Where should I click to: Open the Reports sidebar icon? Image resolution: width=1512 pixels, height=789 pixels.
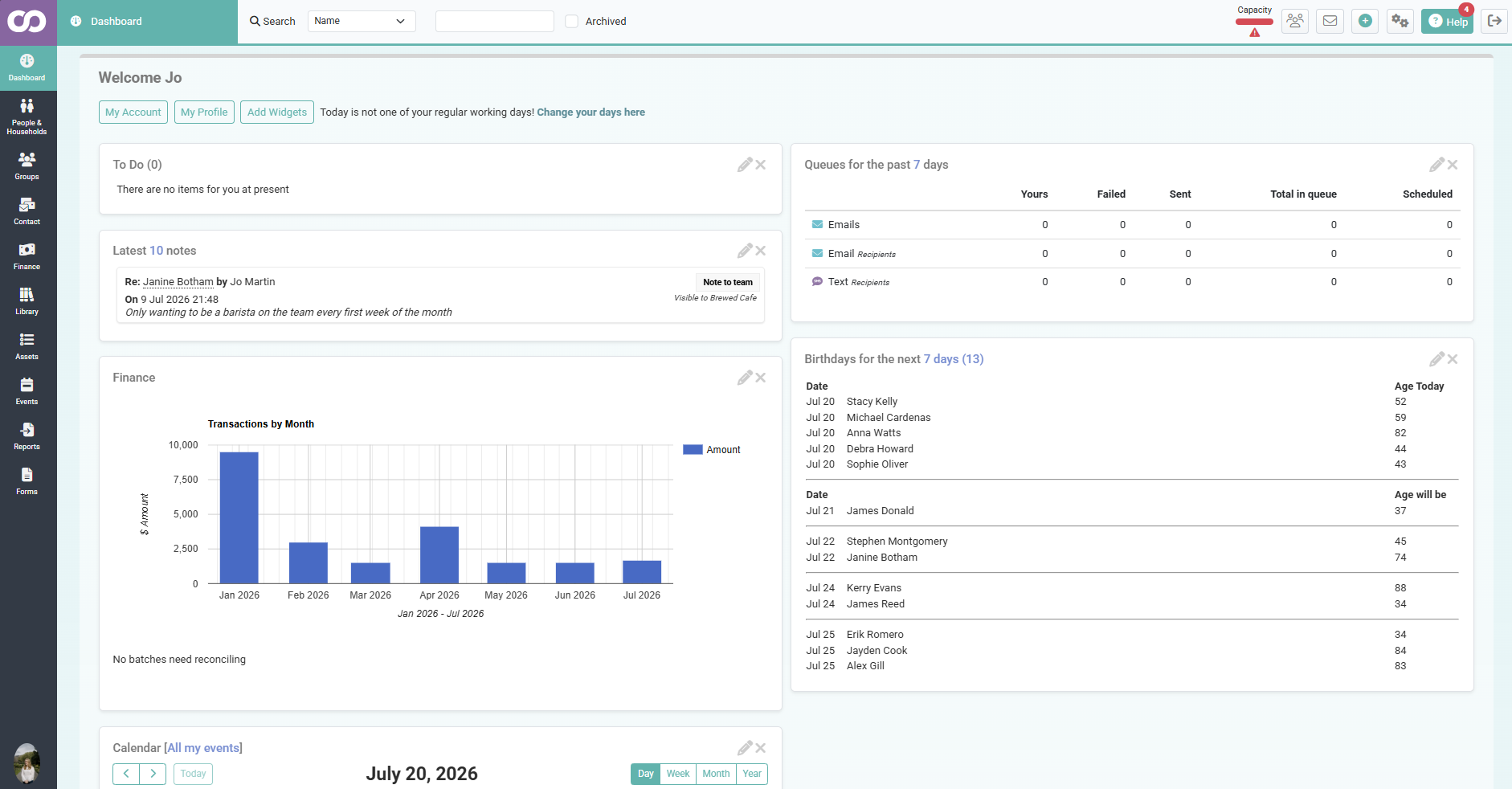click(x=27, y=436)
